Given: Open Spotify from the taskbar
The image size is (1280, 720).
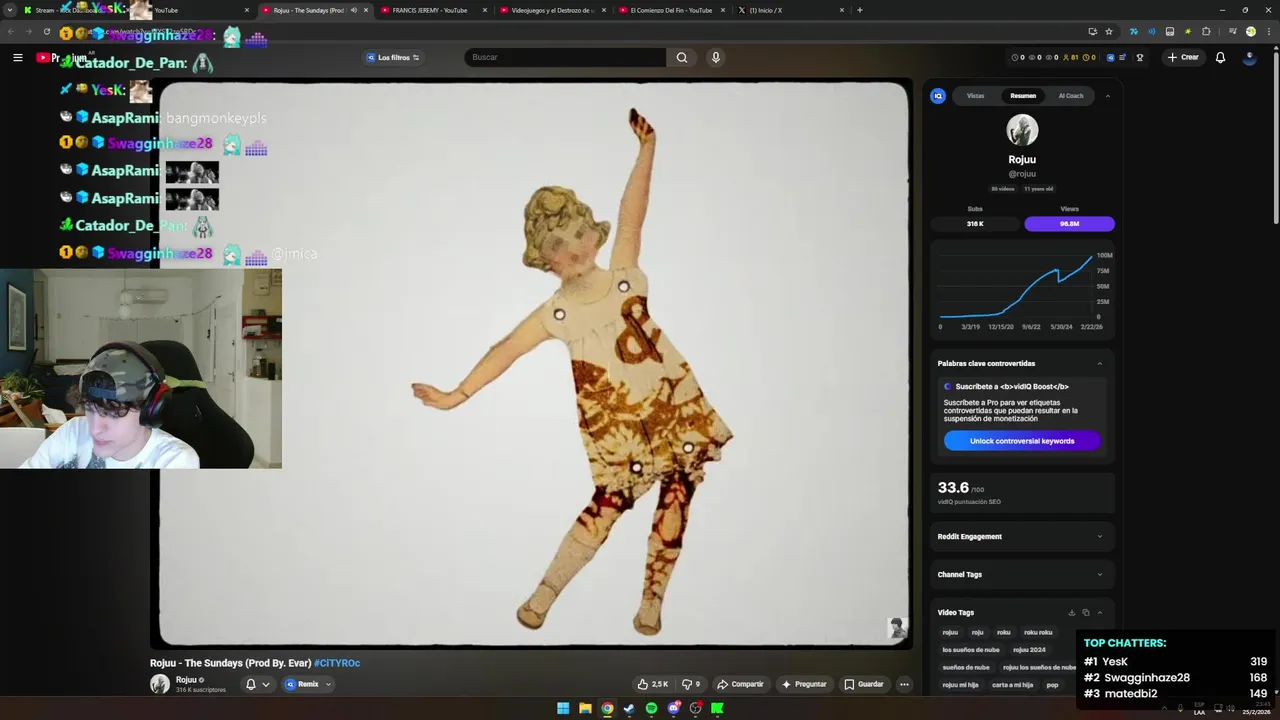Looking at the screenshot, I should click(x=651, y=708).
